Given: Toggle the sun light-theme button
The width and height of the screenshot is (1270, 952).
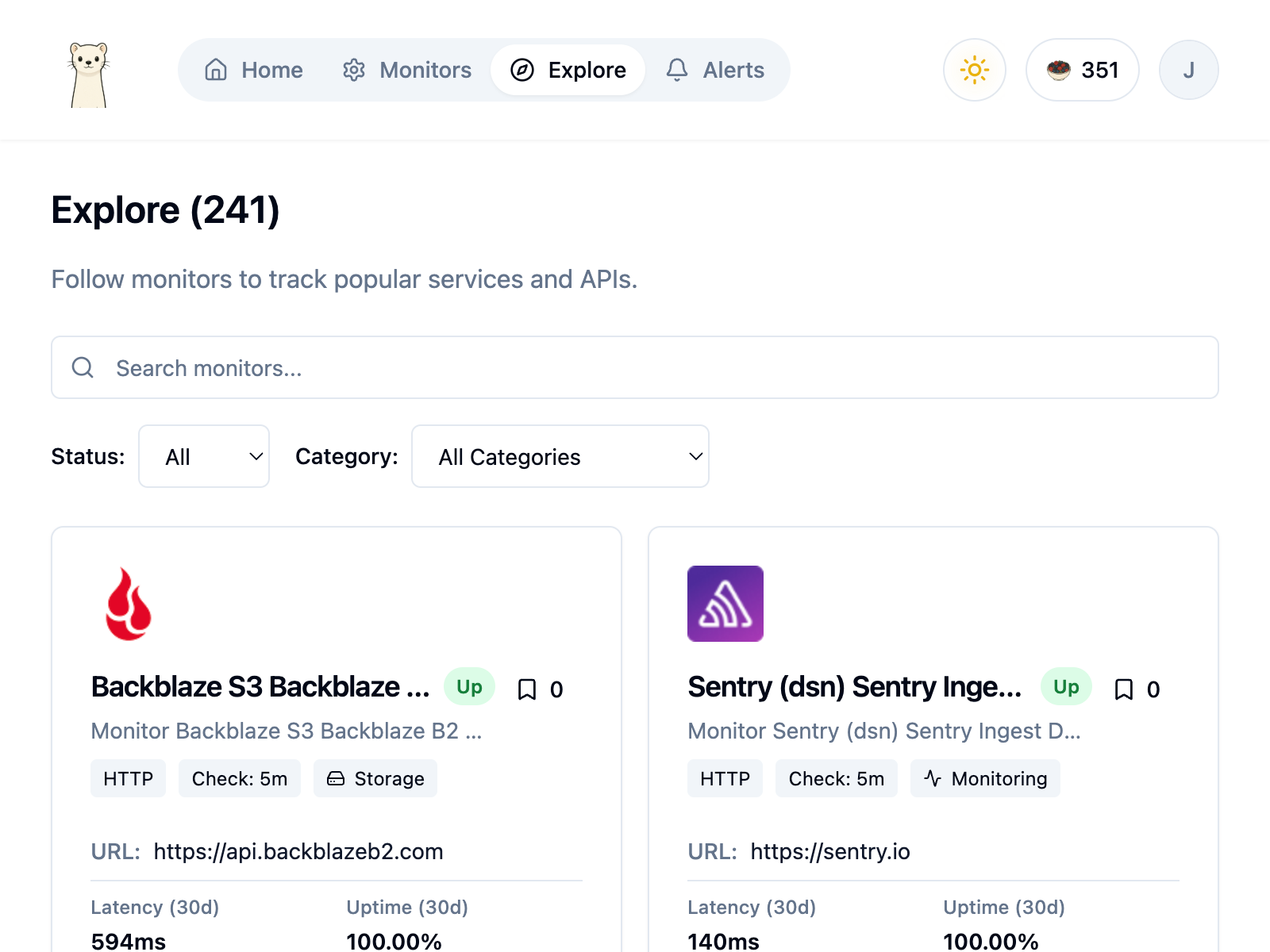Looking at the screenshot, I should point(974,70).
